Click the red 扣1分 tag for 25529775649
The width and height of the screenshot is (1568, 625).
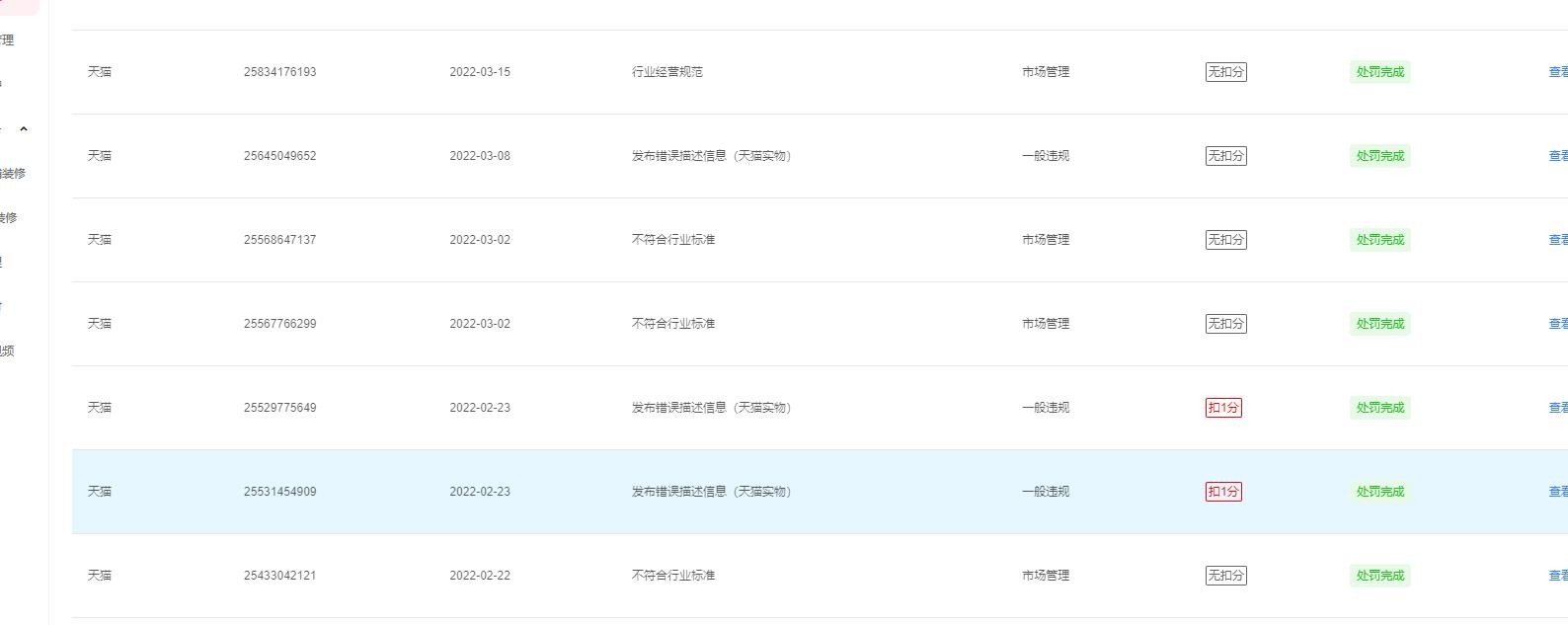(x=1223, y=408)
